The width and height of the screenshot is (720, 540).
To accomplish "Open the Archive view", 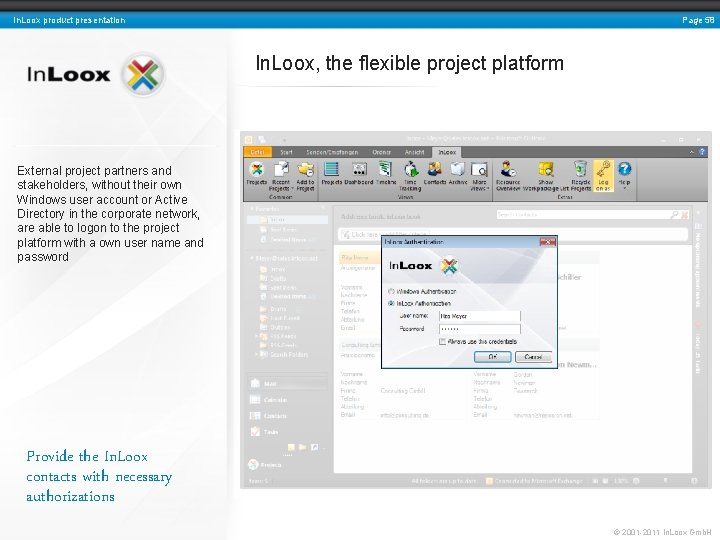I will pos(458,173).
